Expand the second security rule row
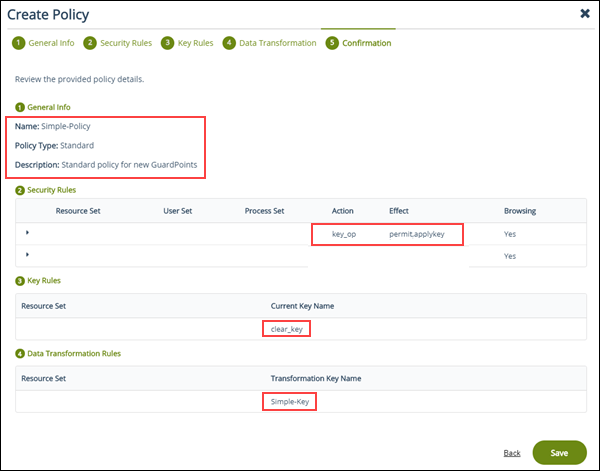The height and width of the screenshot is (471, 600). click(27, 255)
